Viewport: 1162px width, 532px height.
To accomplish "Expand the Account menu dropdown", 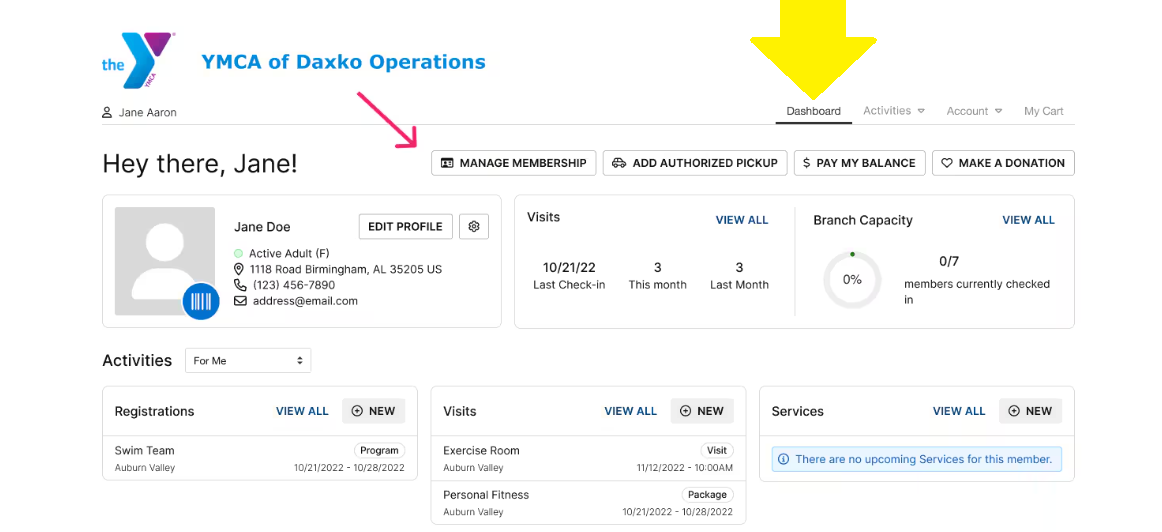I will coord(974,111).
